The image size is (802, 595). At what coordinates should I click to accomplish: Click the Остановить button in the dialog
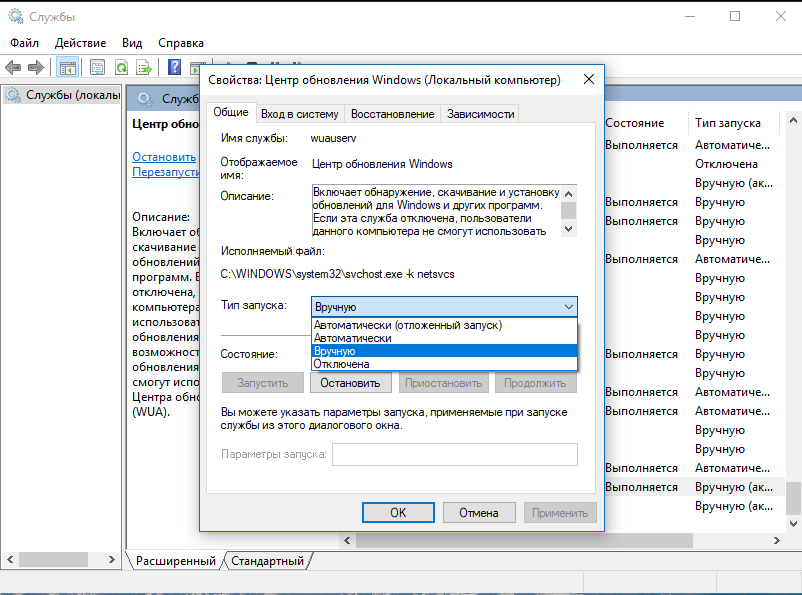click(x=350, y=383)
